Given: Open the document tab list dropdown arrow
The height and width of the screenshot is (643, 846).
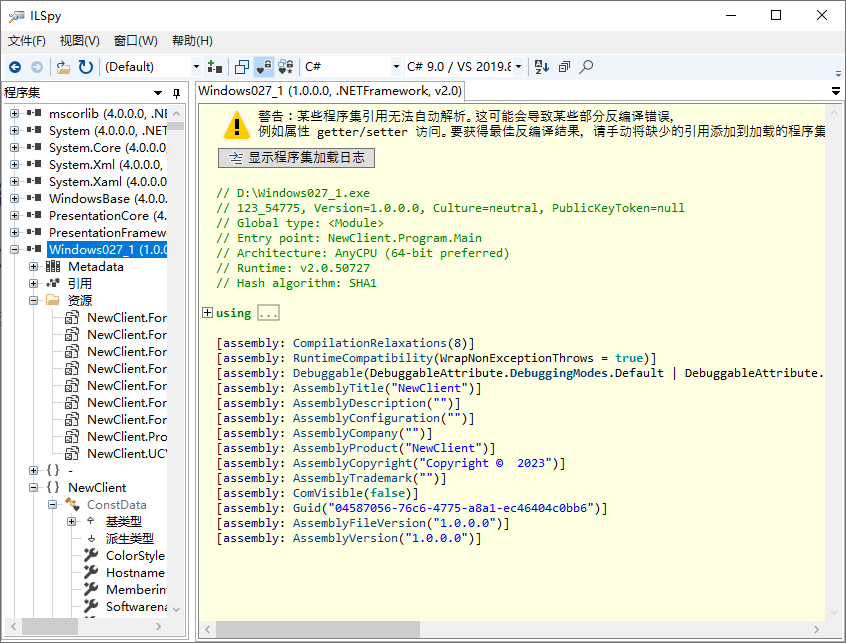Looking at the screenshot, I should click(x=836, y=91).
